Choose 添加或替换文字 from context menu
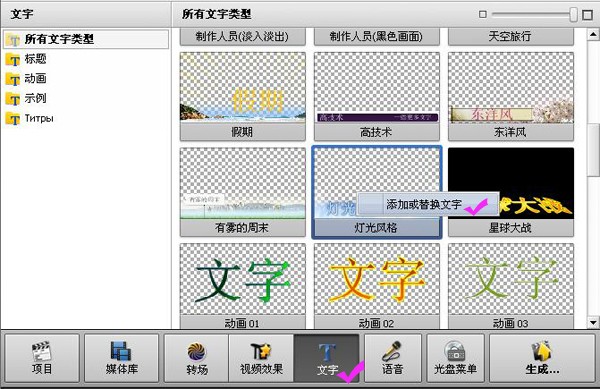The image size is (600, 389). 428,204
